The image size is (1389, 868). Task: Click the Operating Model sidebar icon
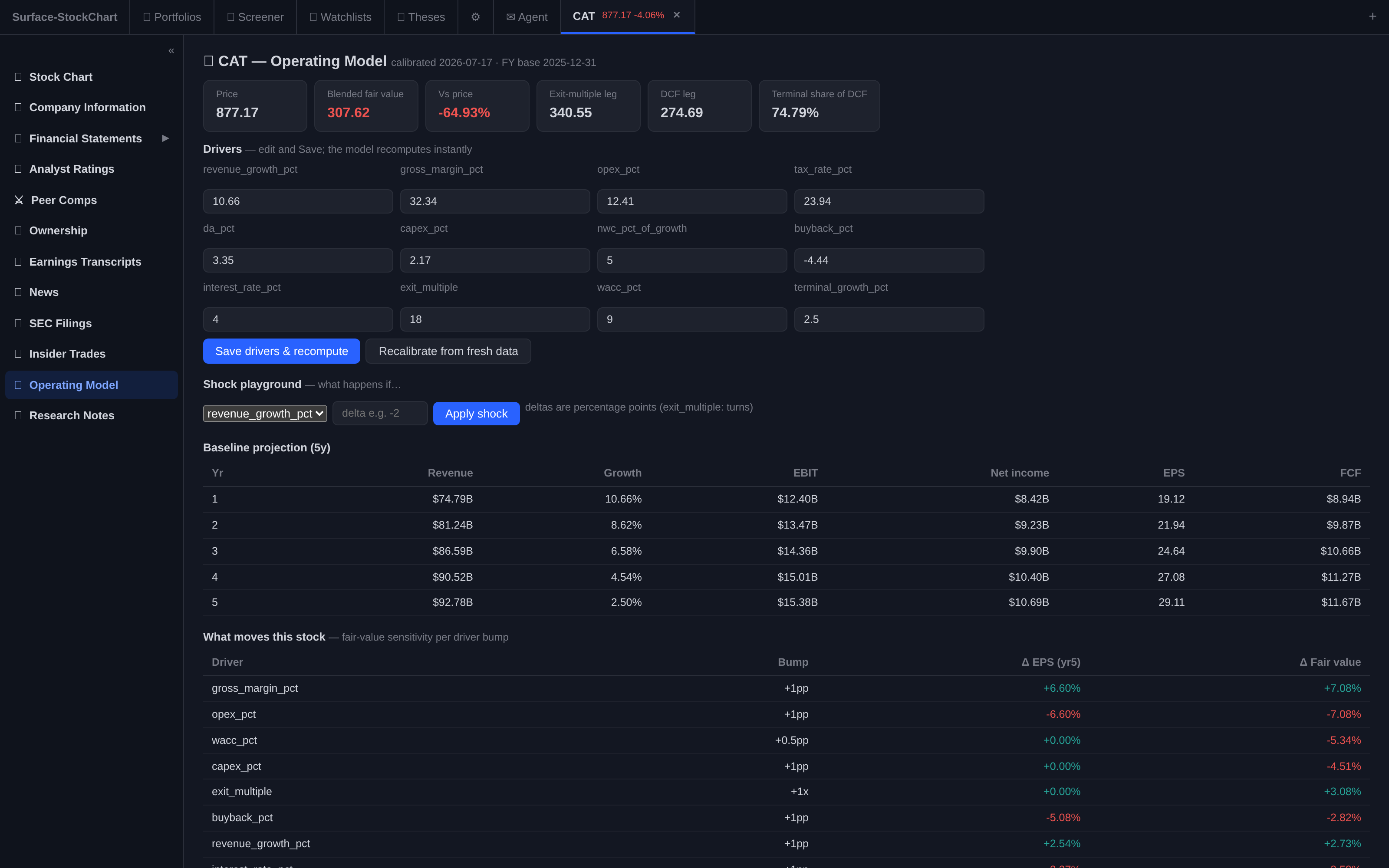[18, 385]
